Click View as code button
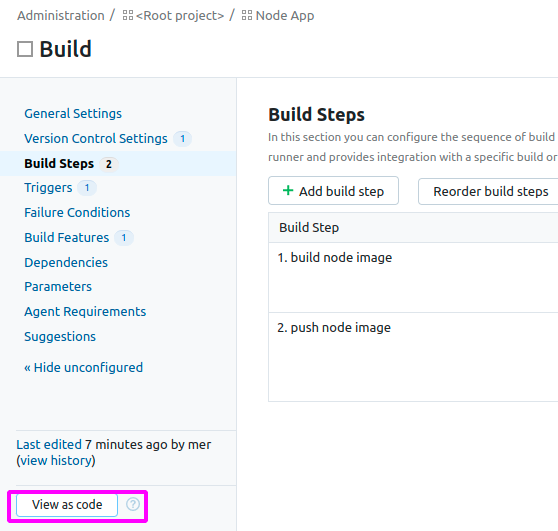 click(x=67, y=505)
